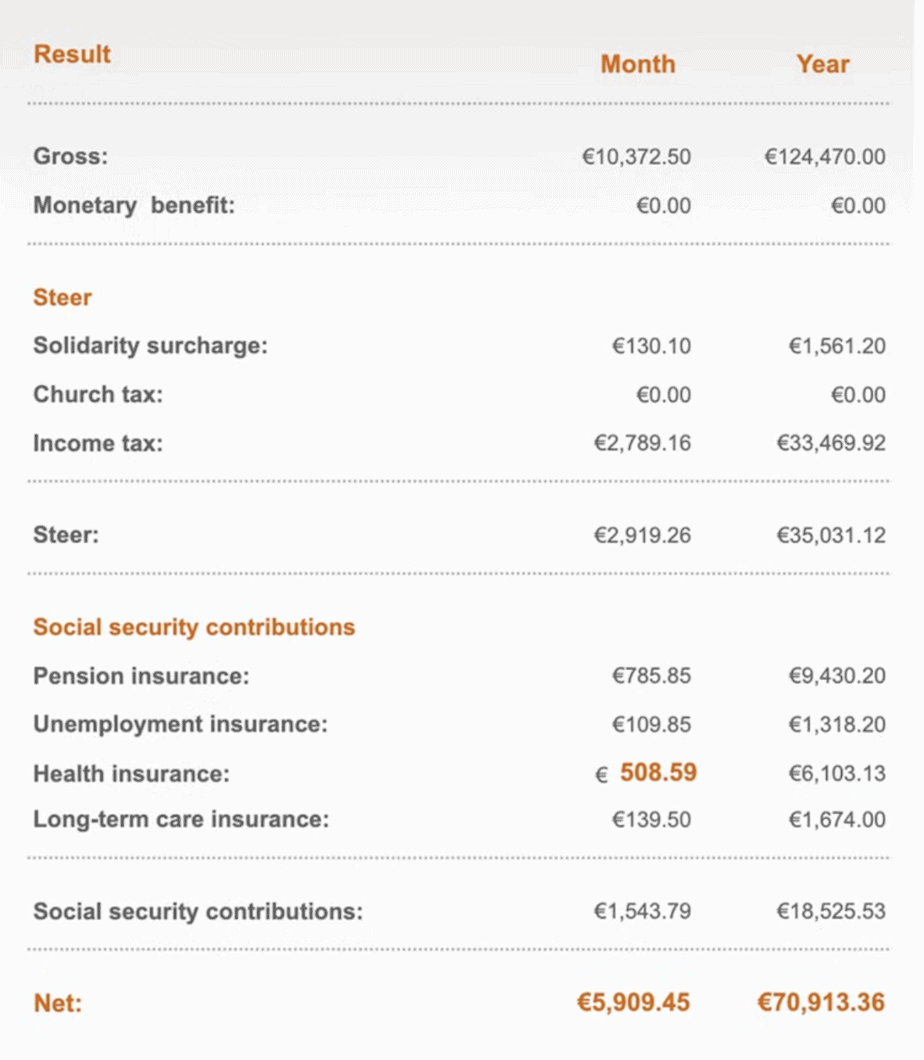Viewport: 924px width, 1060px height.
Task: Click the monthly Unemployment insurance value €109.85
Action: point(651,725)
